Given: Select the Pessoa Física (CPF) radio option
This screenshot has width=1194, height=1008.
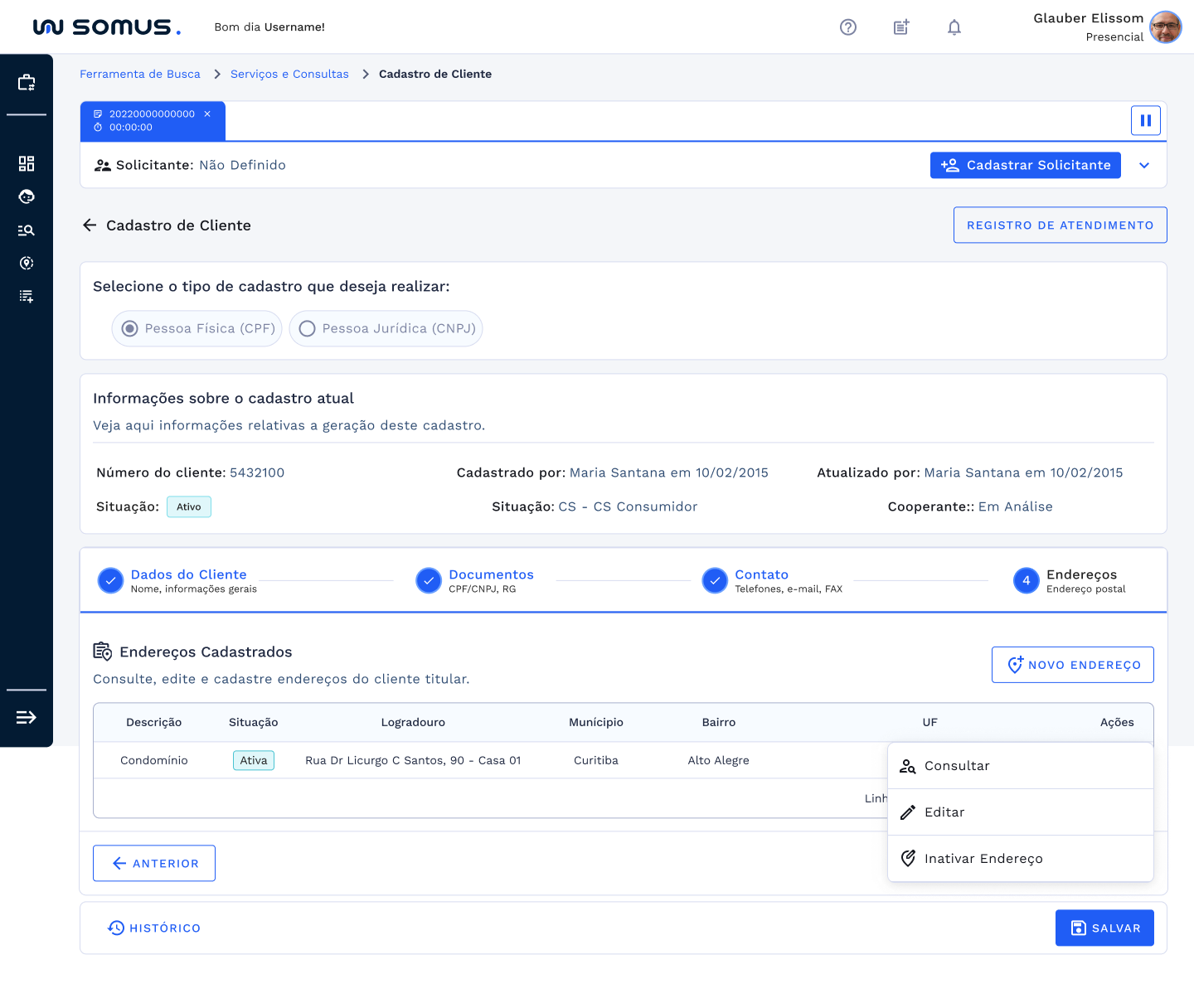Looking at the screenshot, I should (130, 329).
